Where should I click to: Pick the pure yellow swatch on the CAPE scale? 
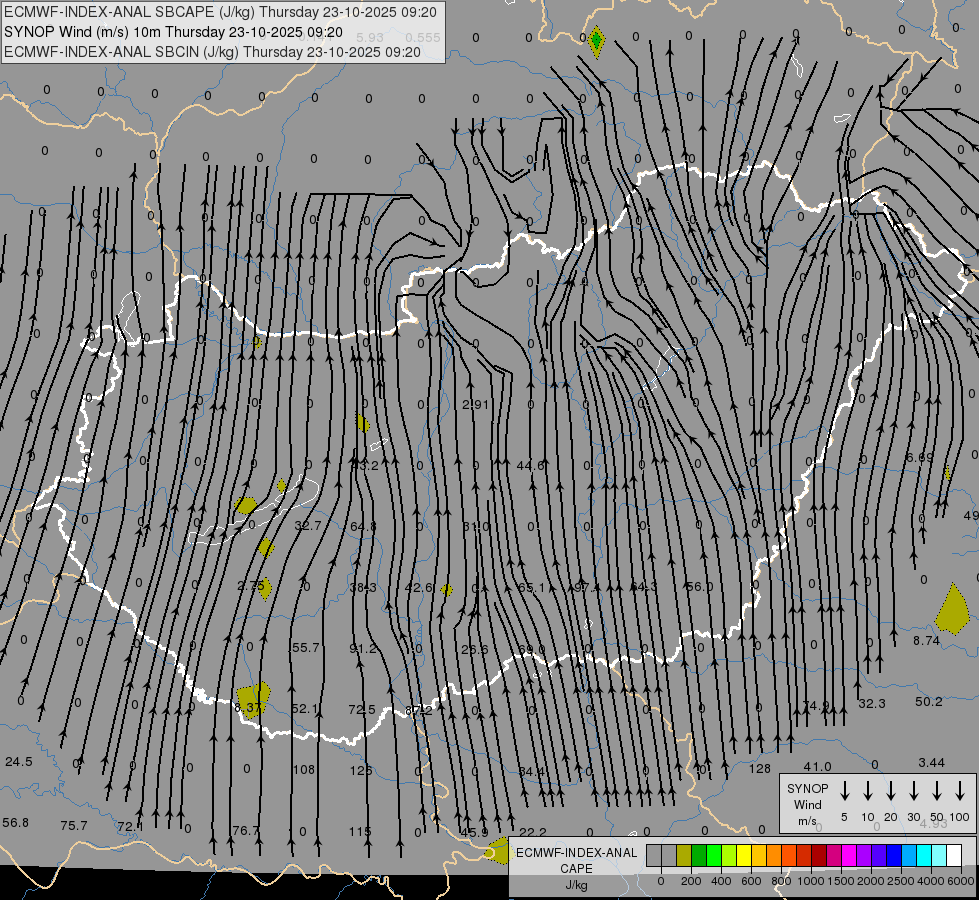pos(744,856)
